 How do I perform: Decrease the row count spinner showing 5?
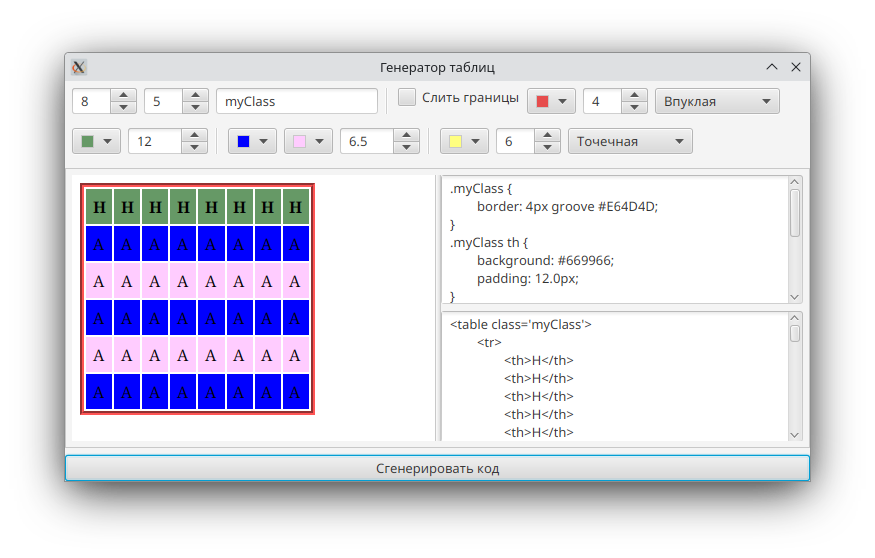click(x=195, y=107)
